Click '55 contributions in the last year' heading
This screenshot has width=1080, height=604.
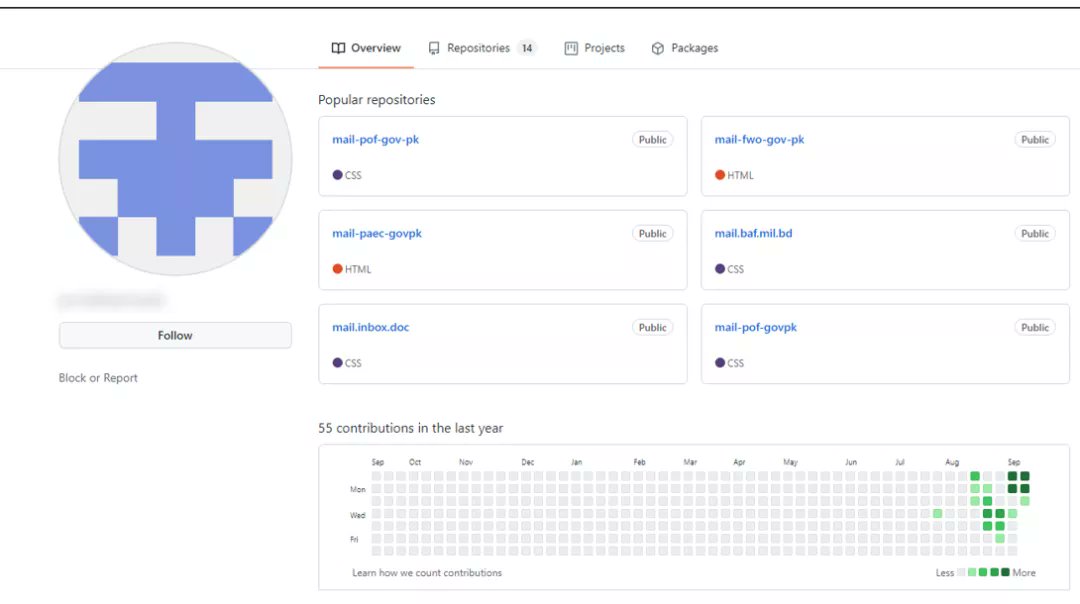point(411,428)
